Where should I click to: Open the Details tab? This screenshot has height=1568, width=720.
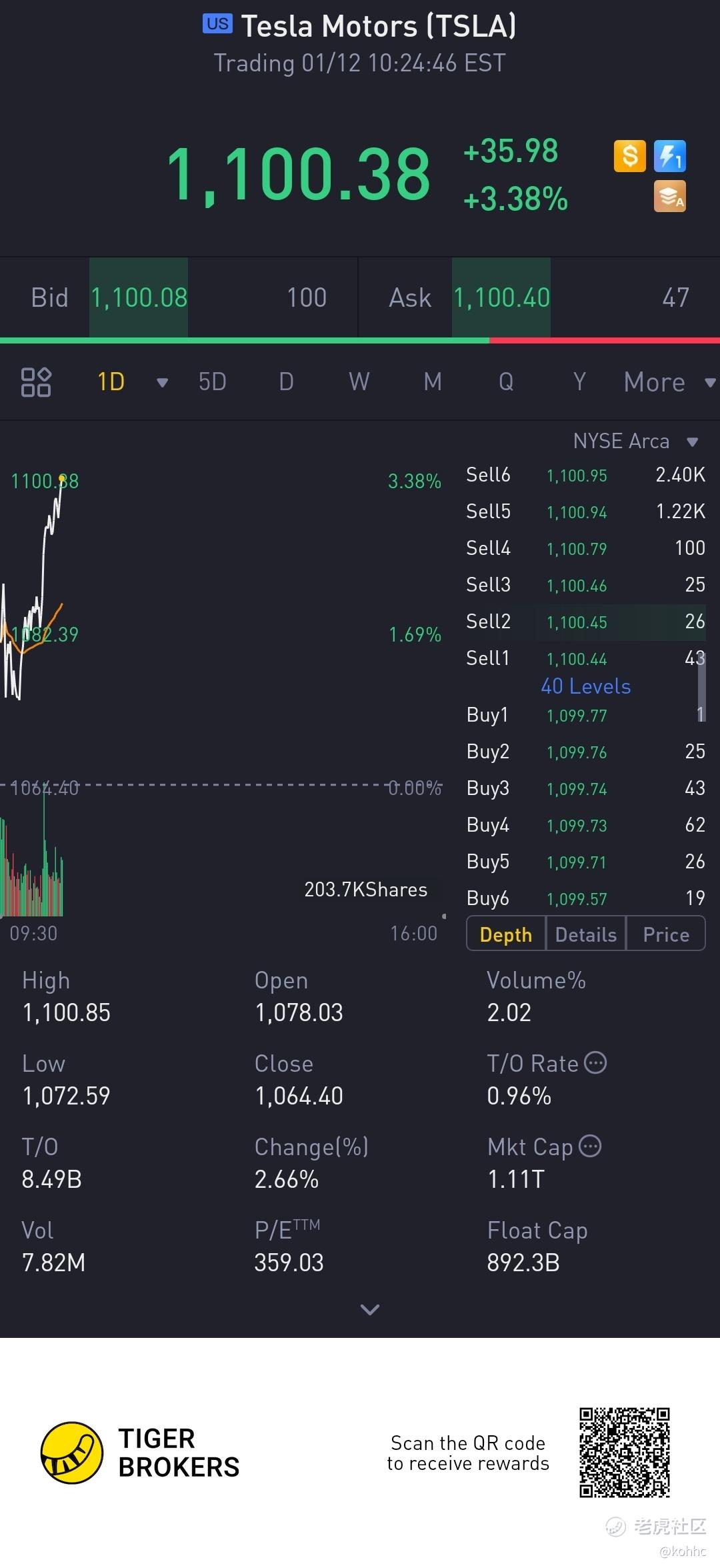pyautogui.click(x=586, y=934)
